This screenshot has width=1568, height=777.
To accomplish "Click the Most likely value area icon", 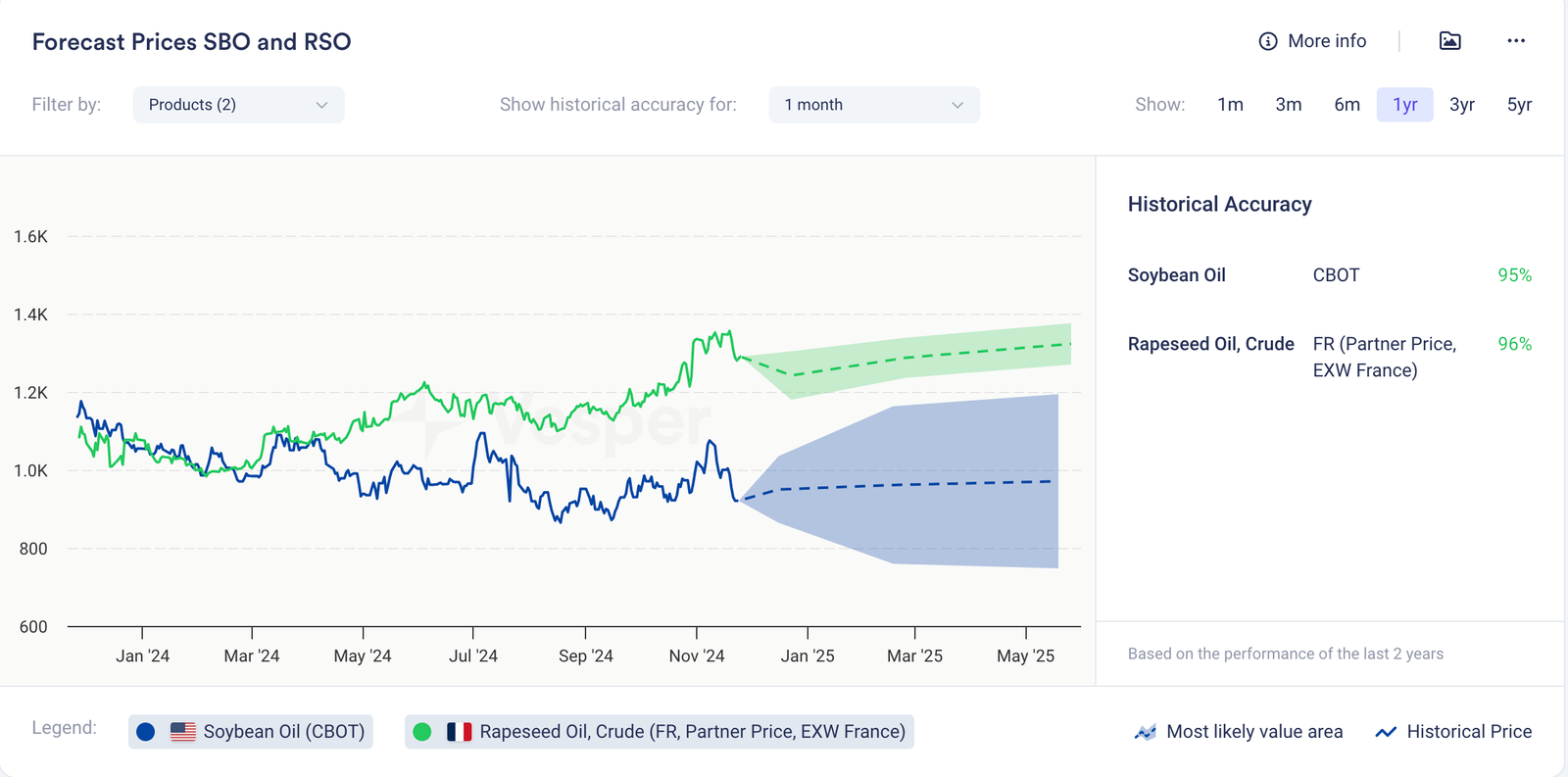I will click(x=1145, y=732).
